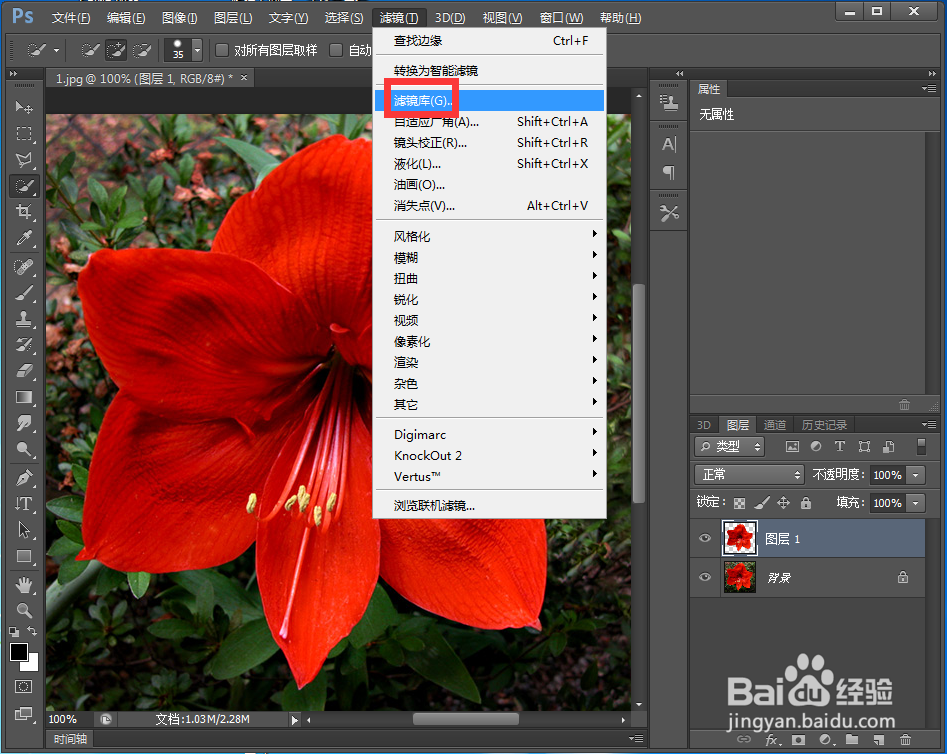Select the Smudge tool

[24, 422]
